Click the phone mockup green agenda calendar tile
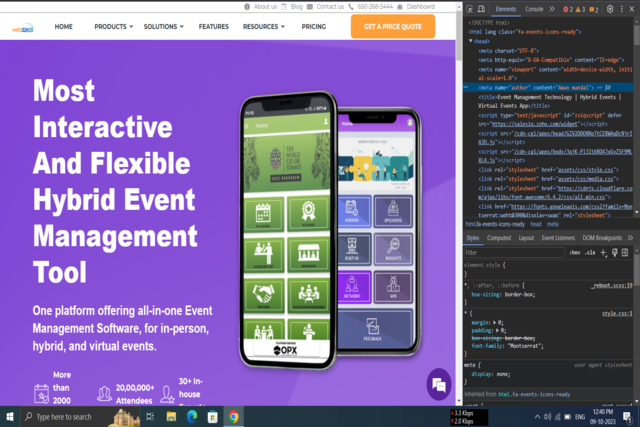The image size is (640, 427). point(263,214)
